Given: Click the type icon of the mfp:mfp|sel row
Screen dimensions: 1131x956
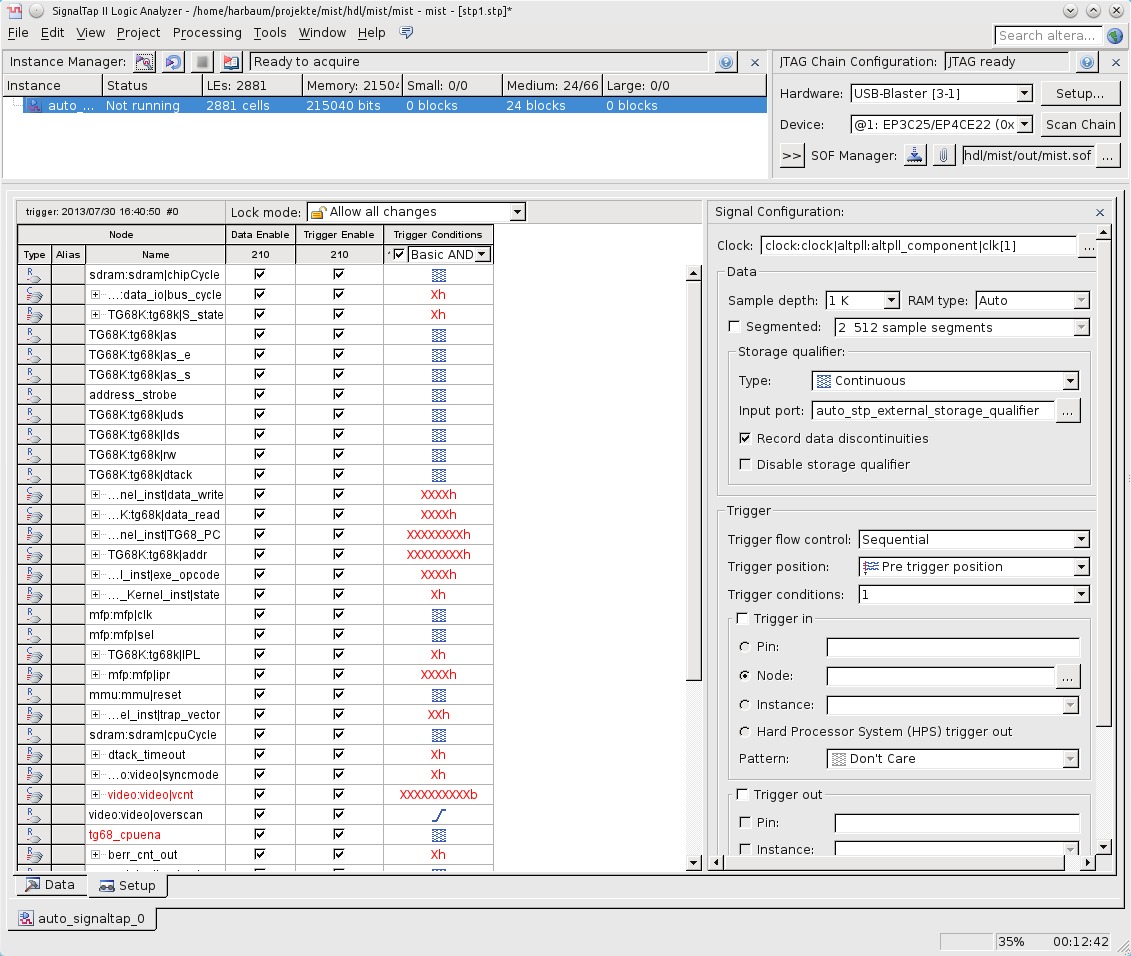Looking at the screenshot, I should tap(33, 635).
